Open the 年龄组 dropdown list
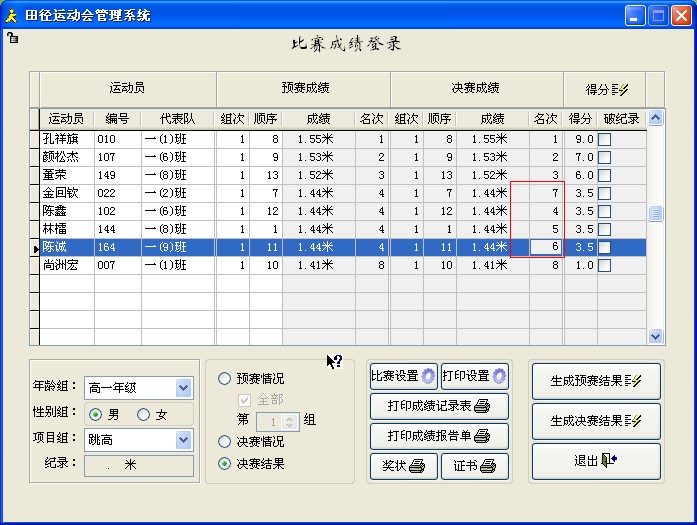The height and width of the screenshot is (525, 697). [183, 388]
